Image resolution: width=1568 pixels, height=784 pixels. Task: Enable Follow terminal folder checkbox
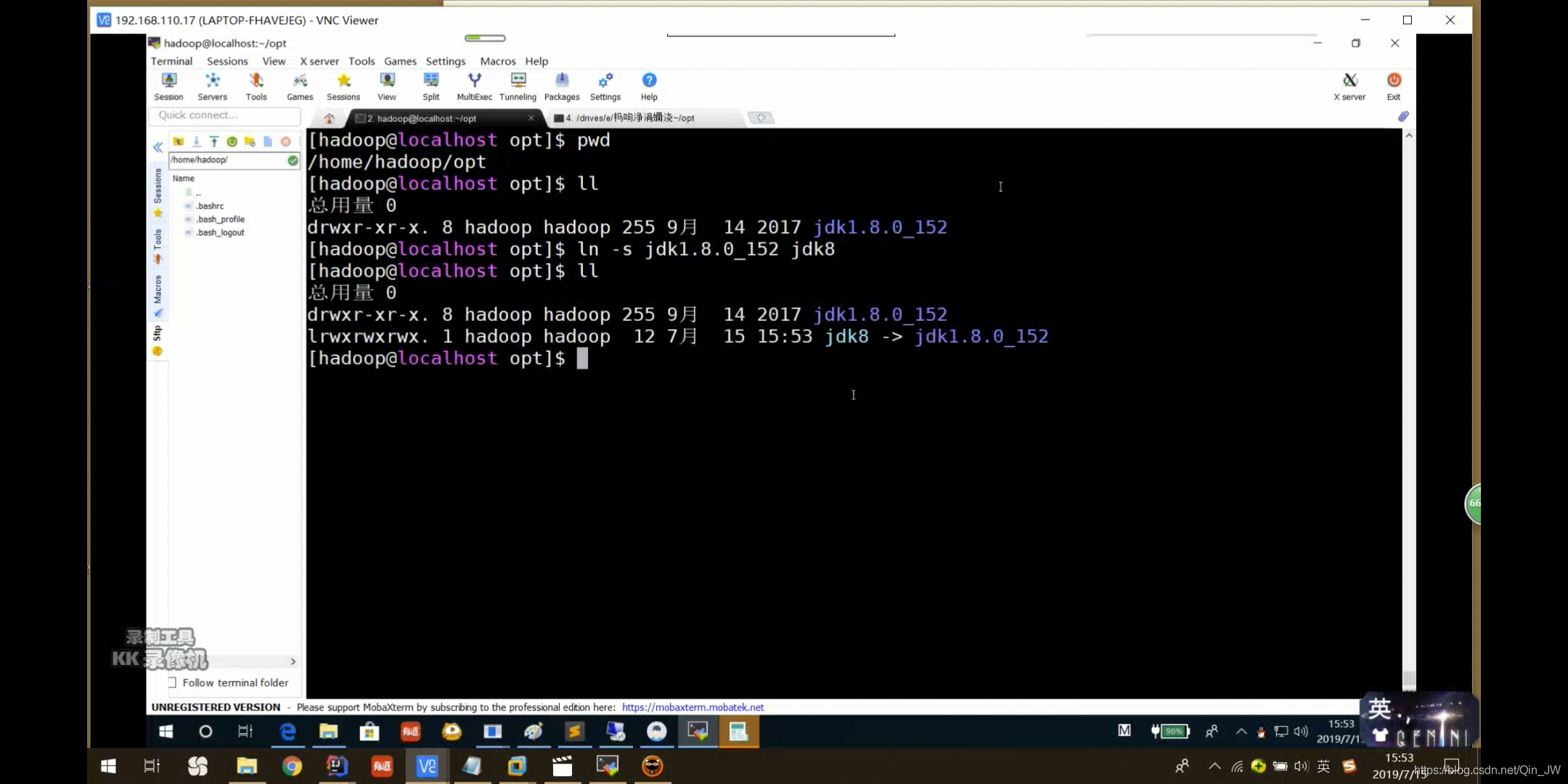point(172,682)
